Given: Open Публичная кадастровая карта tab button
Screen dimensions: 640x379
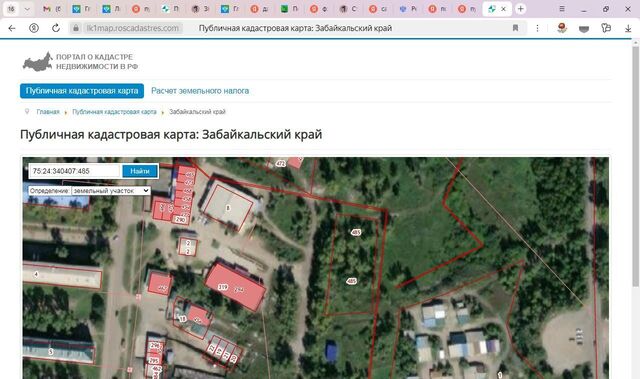Looking at the screenshot, I should tap(82, 91).
